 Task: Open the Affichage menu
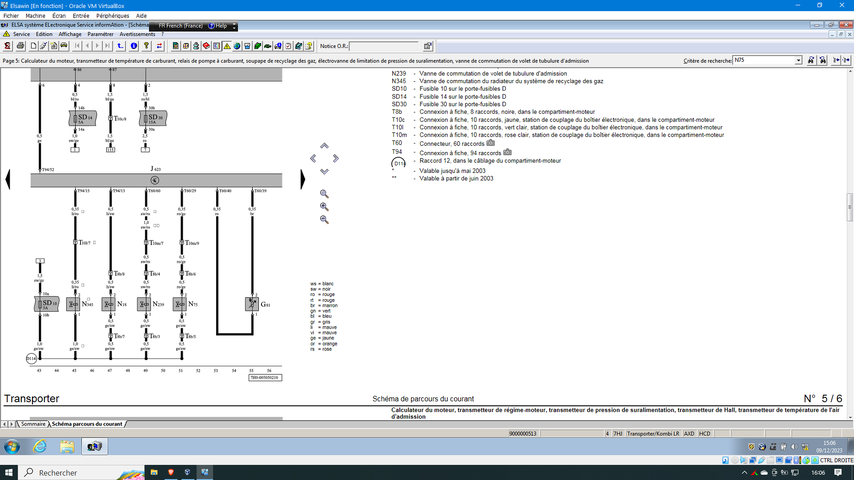pyautogui.click(x=70, y=34)
